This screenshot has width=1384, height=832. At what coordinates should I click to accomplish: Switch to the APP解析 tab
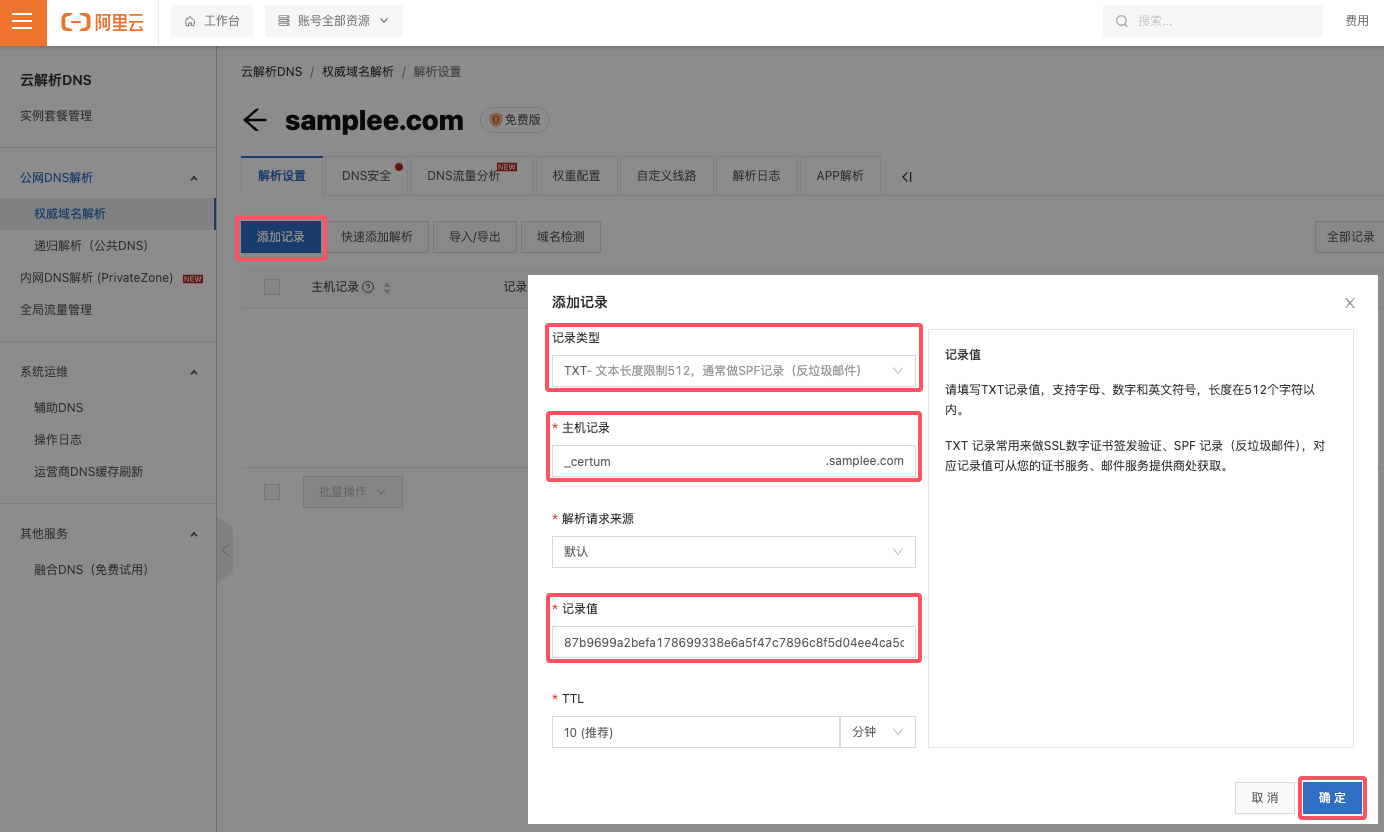point(840,176)
